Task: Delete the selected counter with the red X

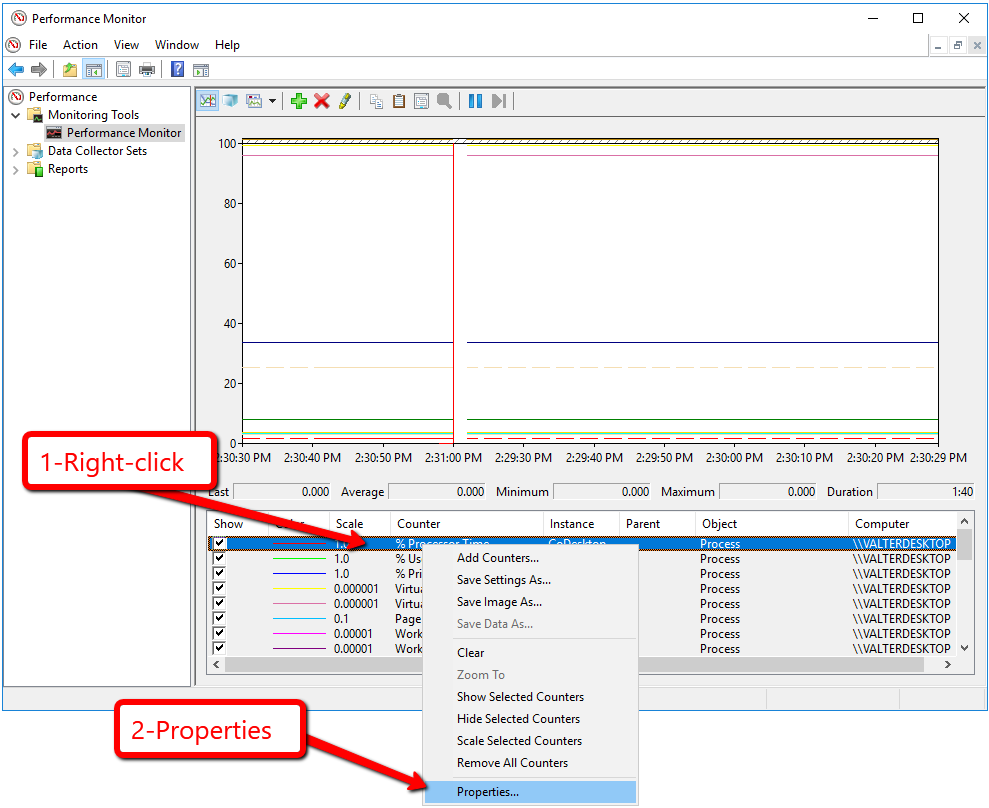Action: pos(322,101)
